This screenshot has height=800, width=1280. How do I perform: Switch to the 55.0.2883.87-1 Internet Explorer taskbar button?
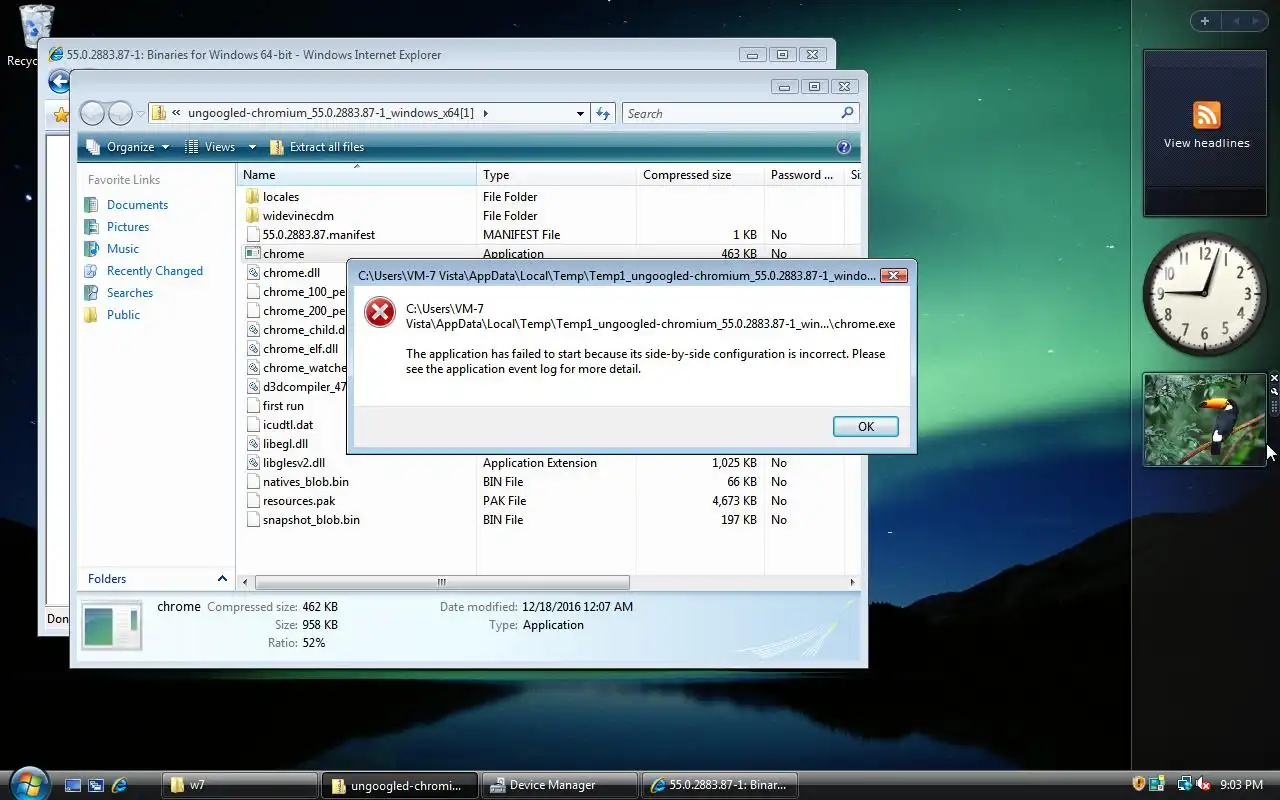pos(719,785)
